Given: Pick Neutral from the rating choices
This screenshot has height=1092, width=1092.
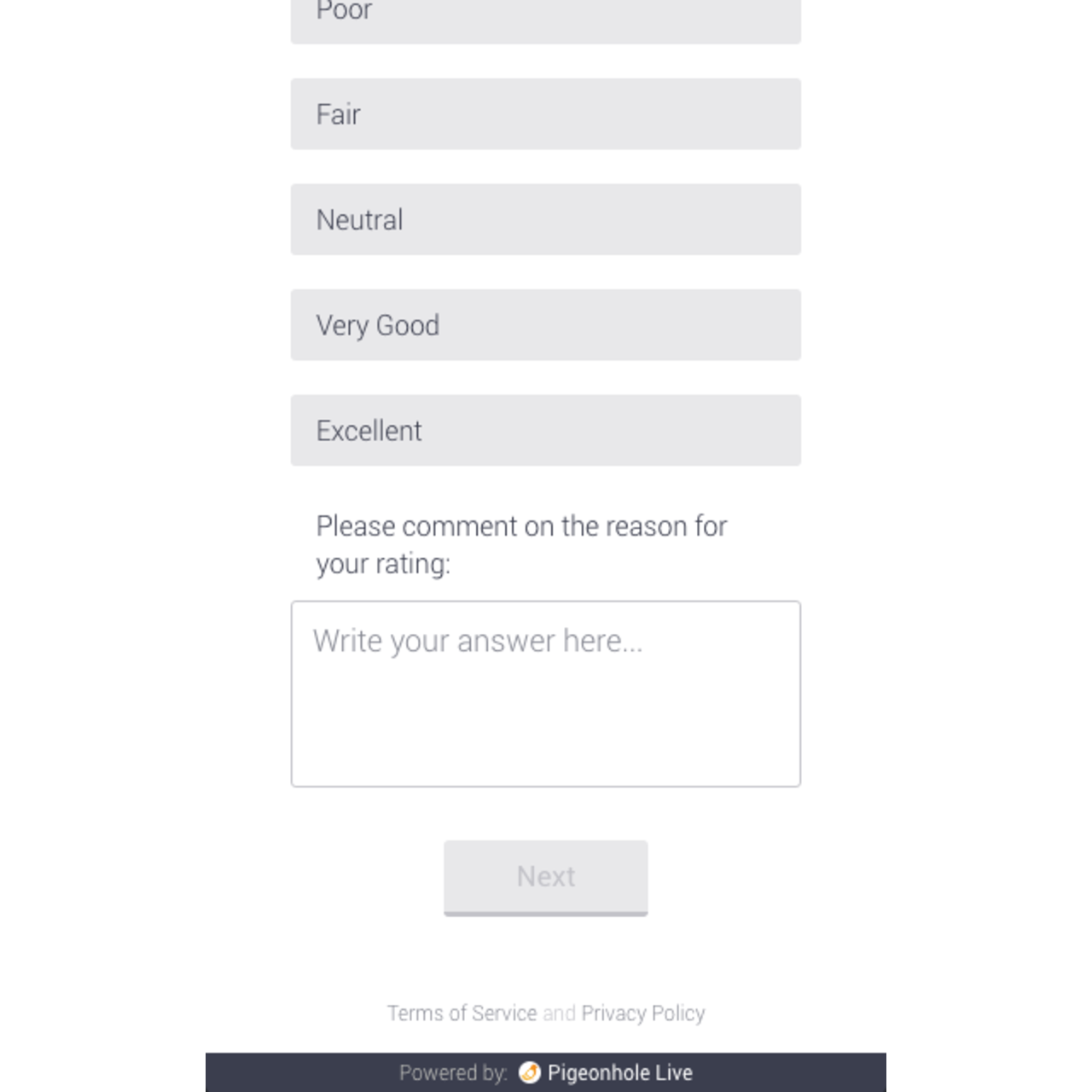Looking at the screenshot, I should click(x=545, y=219).
